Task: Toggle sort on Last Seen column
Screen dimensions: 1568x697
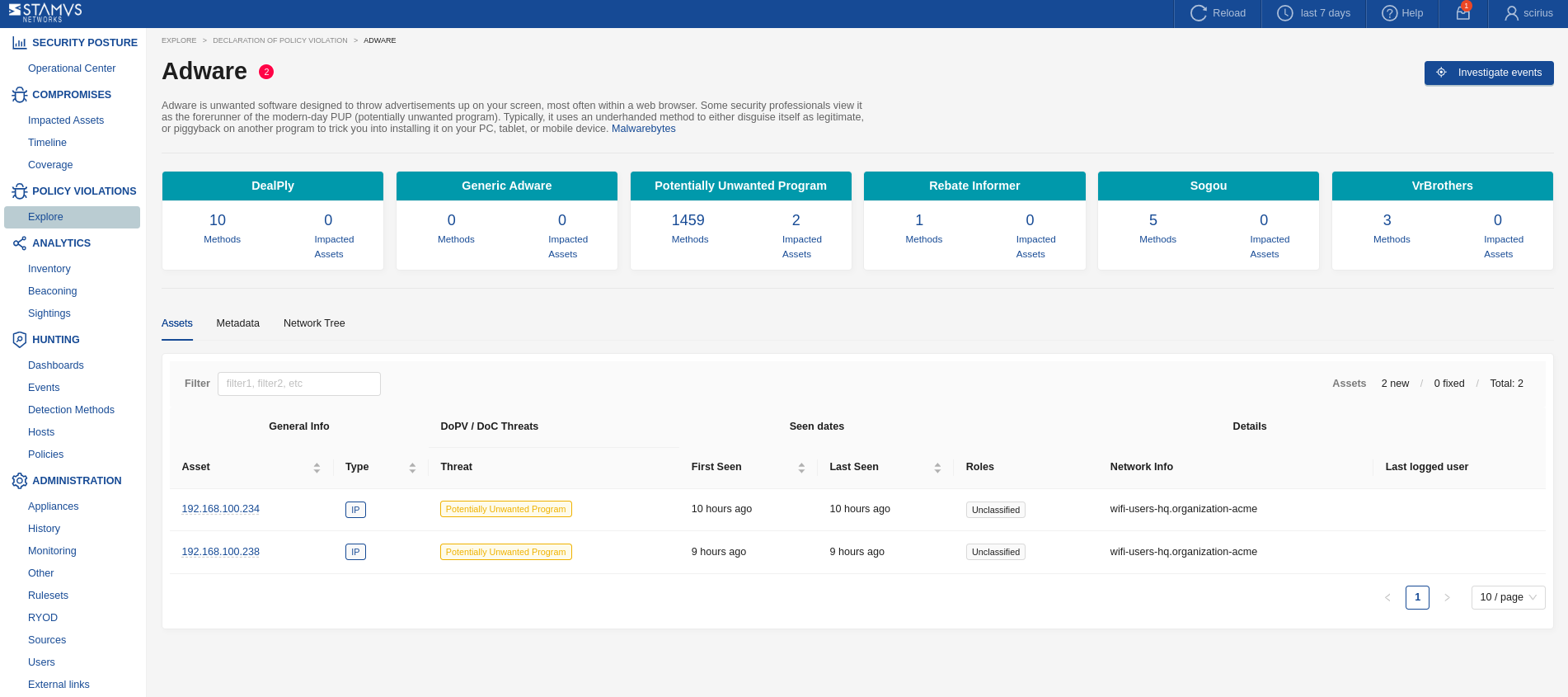Action: click(x=937, y=468)
